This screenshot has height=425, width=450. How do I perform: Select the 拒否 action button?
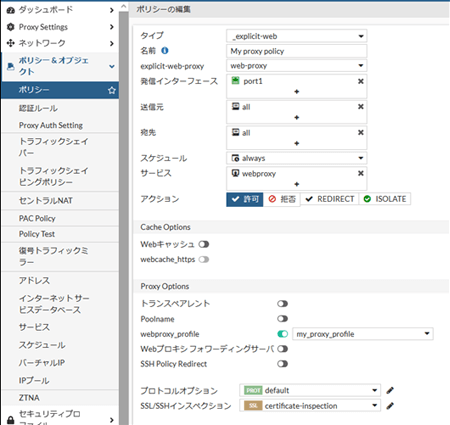[x=282, y=199]
